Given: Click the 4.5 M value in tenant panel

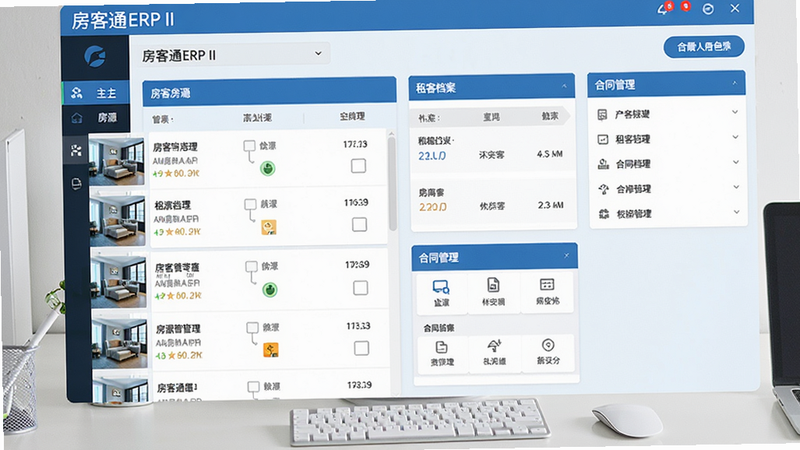Looking at the screenshot, I should [549, 154].
